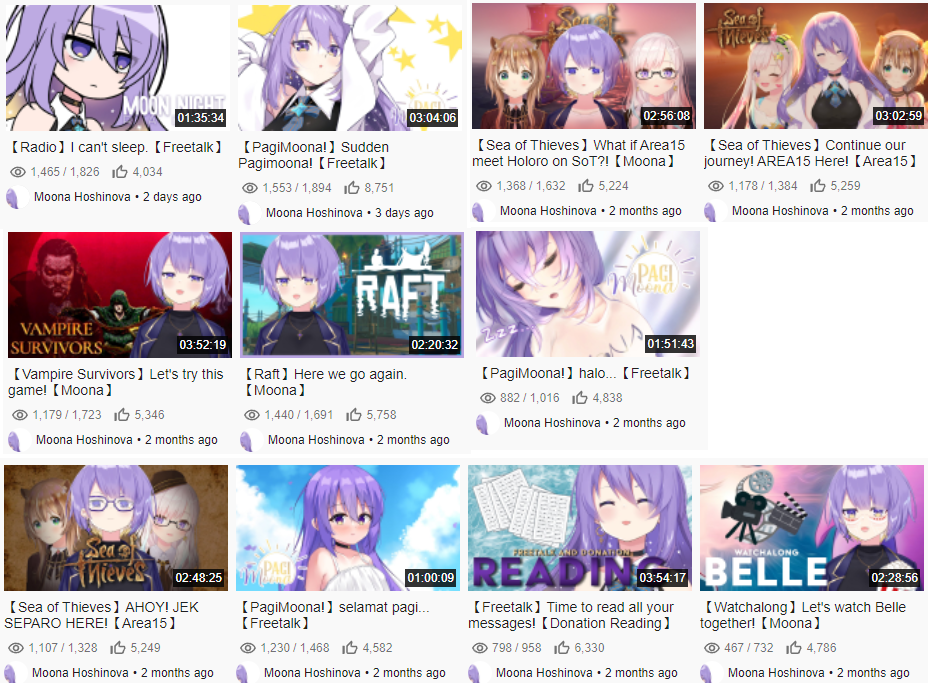This screenshot has height=693, width=928.
Task: Open title 'What if Area15 meet Holoro on SoT'
Action: [578, 154]
